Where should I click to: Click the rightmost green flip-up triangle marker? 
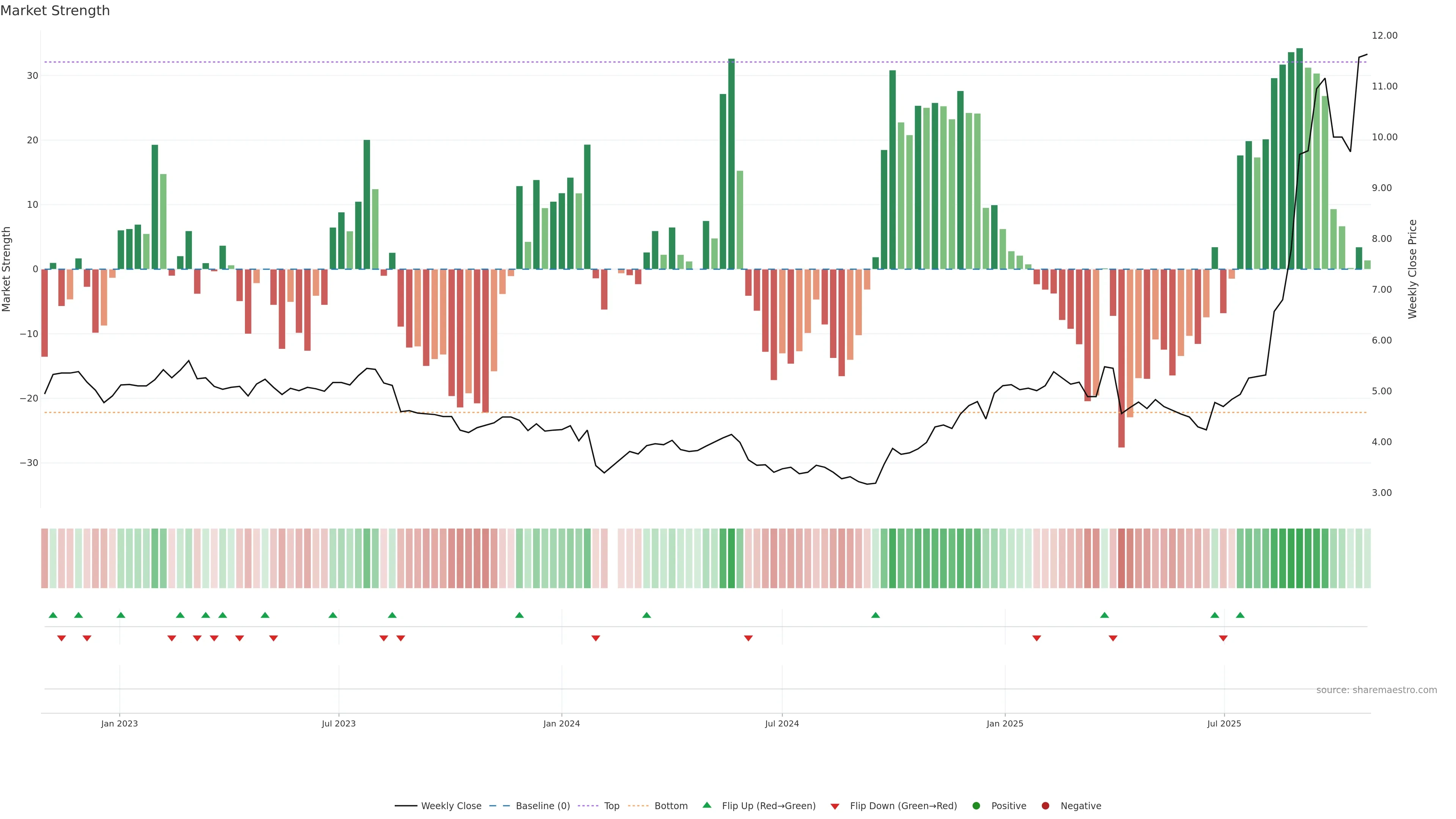[x=1240, y=615]
